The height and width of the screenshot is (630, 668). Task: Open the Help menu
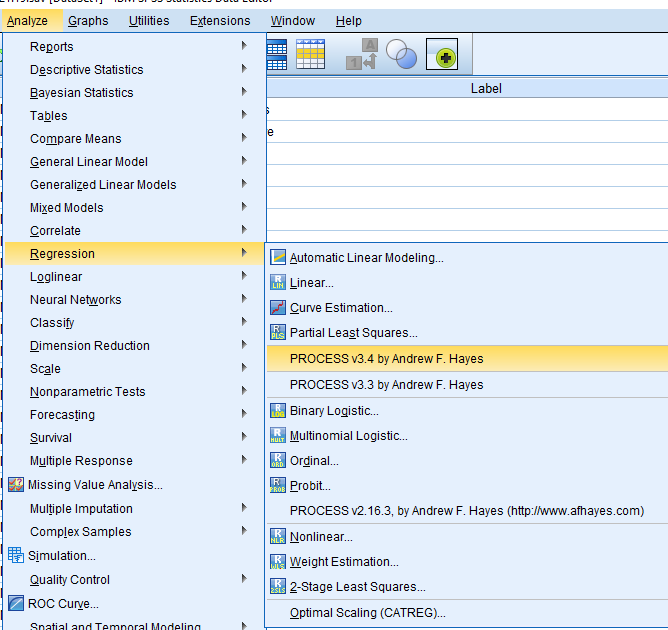tap(348, 20)
